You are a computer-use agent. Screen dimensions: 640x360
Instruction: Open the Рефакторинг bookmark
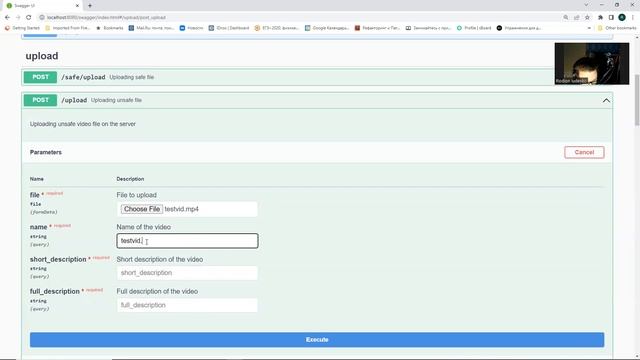tap(377, 28)
